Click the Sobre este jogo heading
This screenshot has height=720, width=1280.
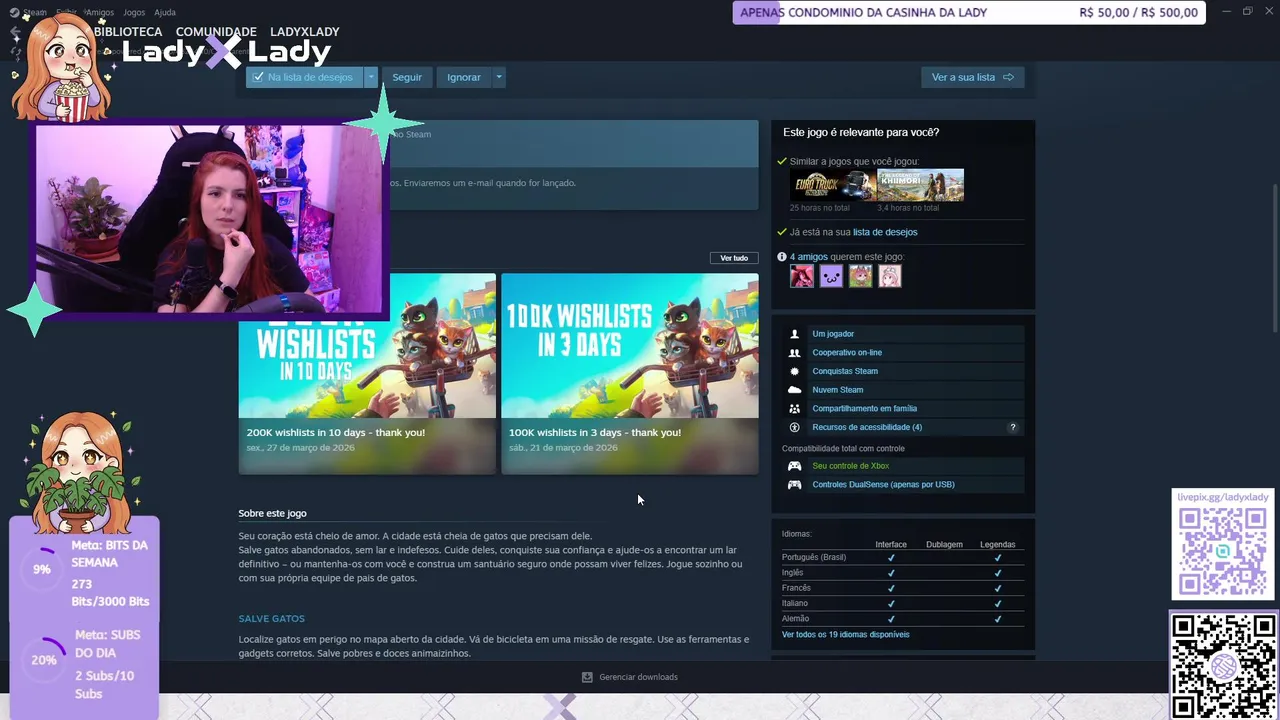click(272, 513)
